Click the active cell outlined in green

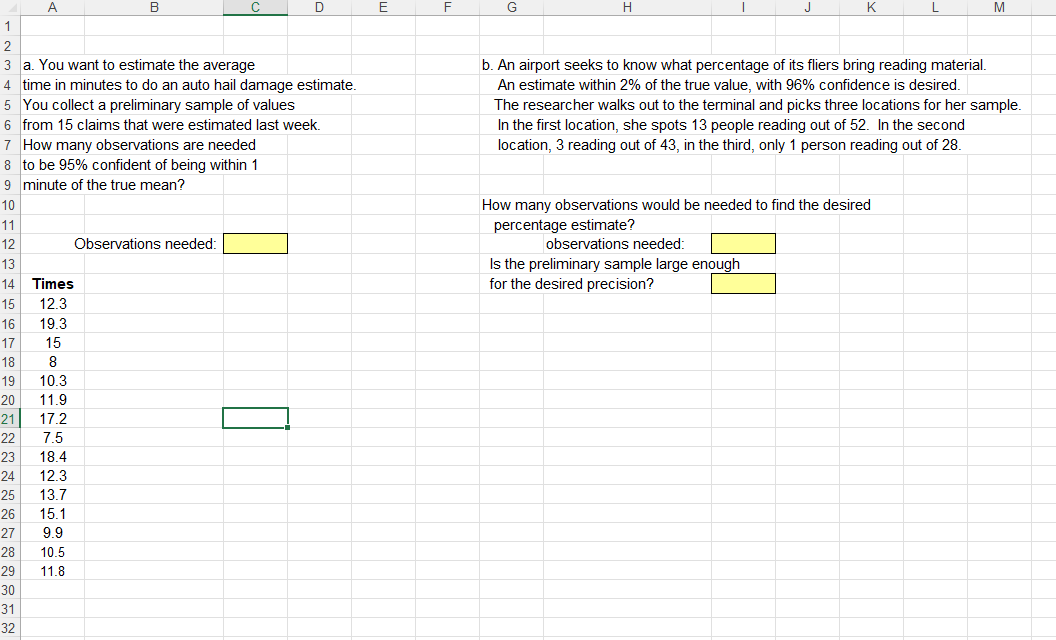click(x=255, y=418)
